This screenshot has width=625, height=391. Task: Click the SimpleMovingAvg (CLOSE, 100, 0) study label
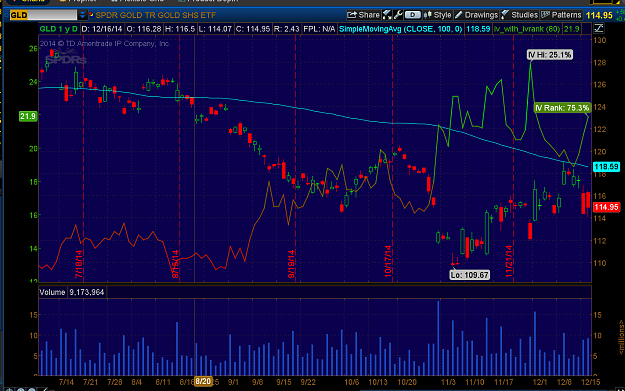tap(401, 29)
